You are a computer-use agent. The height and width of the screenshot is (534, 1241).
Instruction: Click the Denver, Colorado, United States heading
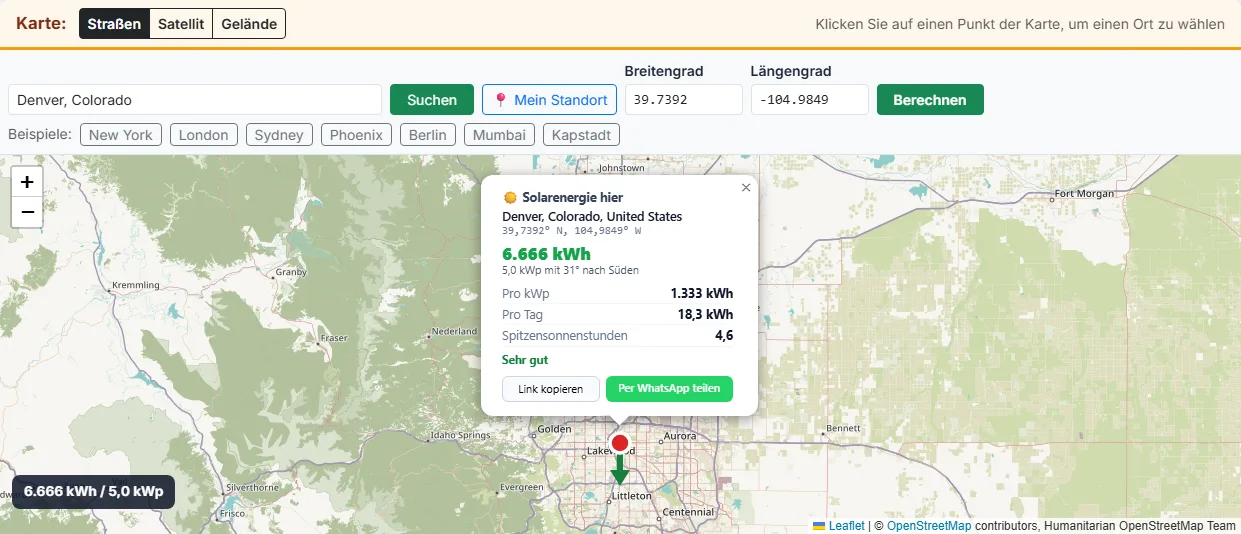(x=592, y=216)
